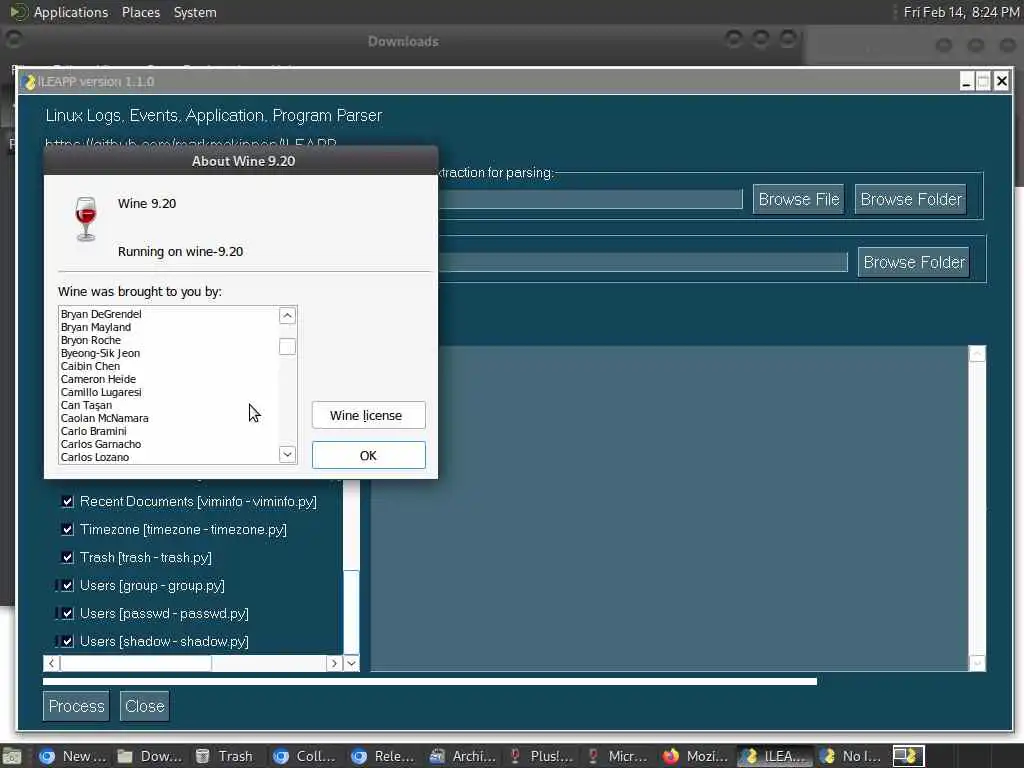Open the System menu
Viewport: 1024px width, 768px height.
195,12
